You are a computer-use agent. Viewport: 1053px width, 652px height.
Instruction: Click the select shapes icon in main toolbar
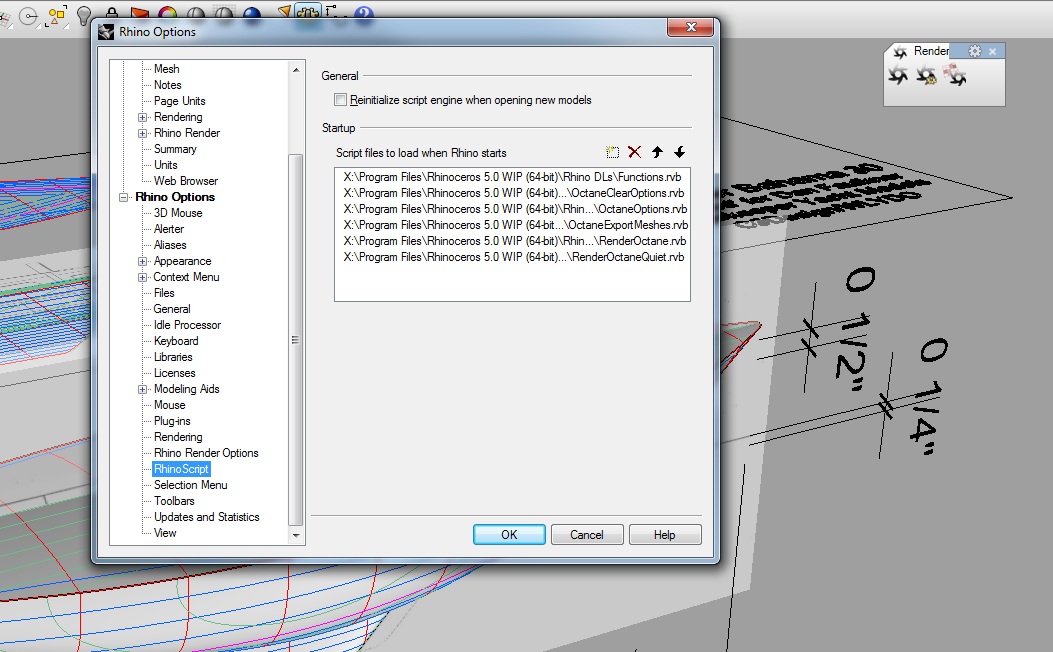tap(56, 16)
